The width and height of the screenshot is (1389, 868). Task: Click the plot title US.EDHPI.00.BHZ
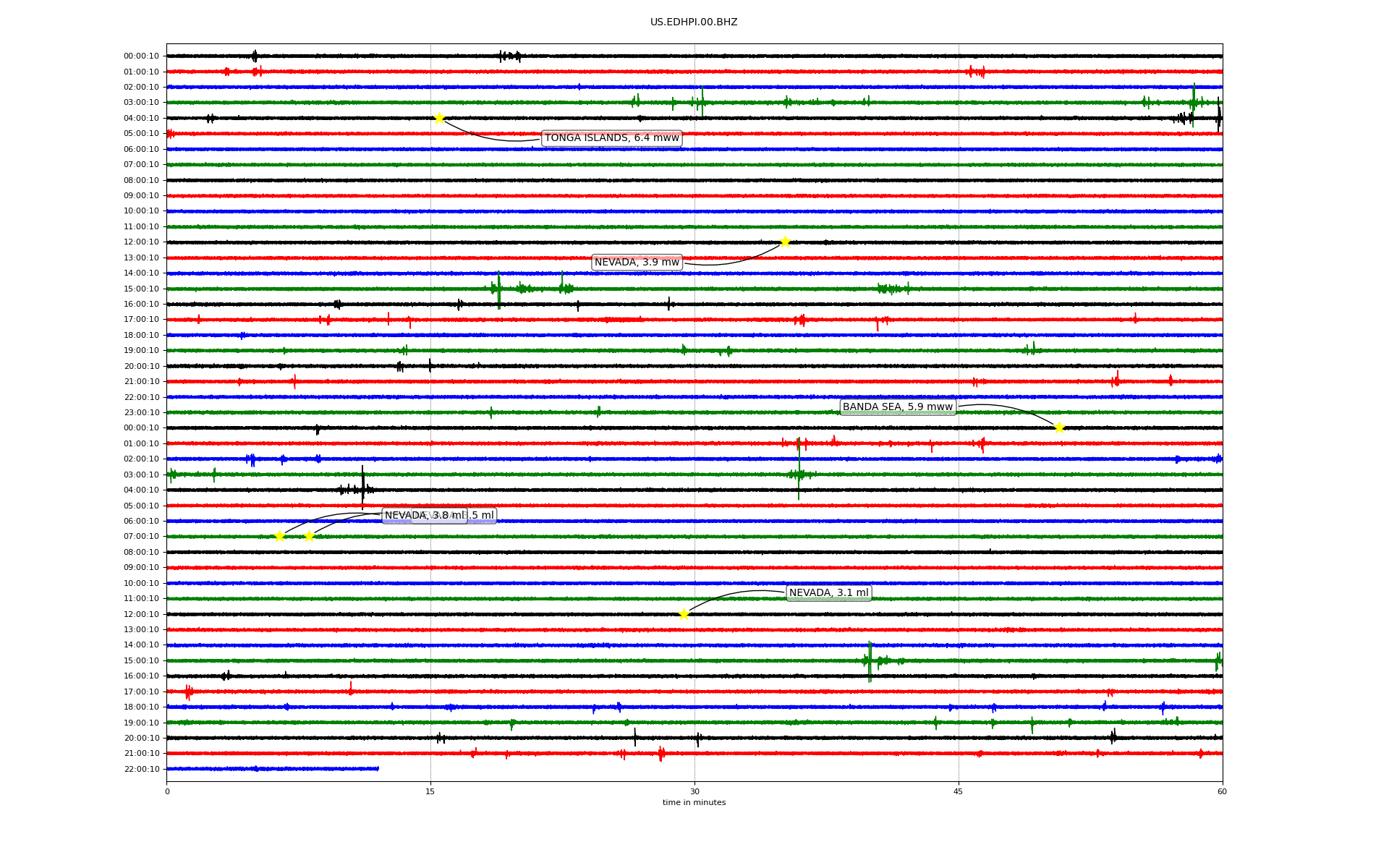click(694, 22)
